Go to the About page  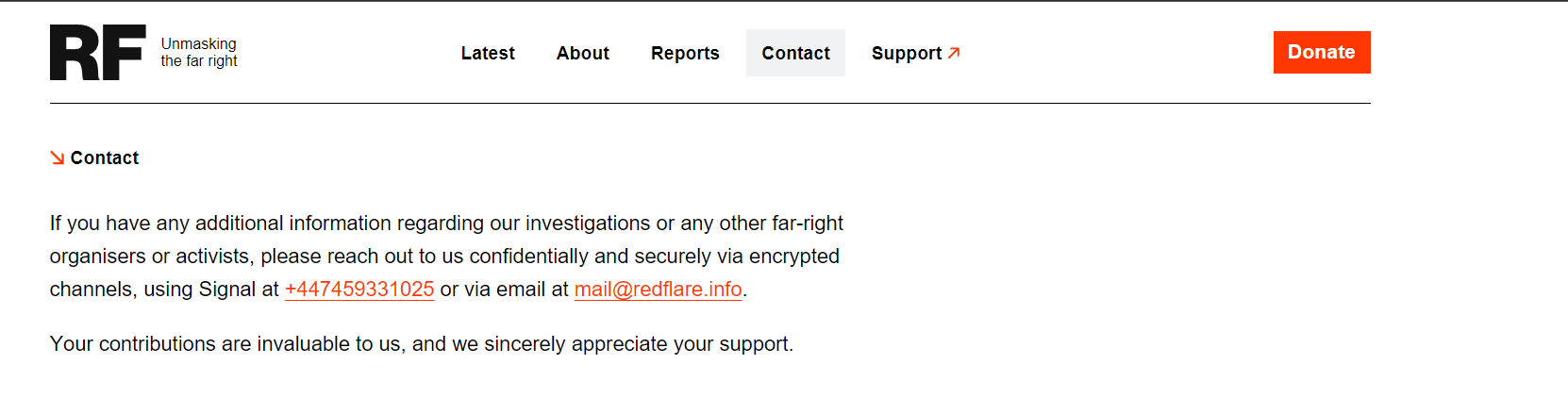click(582, 53)
